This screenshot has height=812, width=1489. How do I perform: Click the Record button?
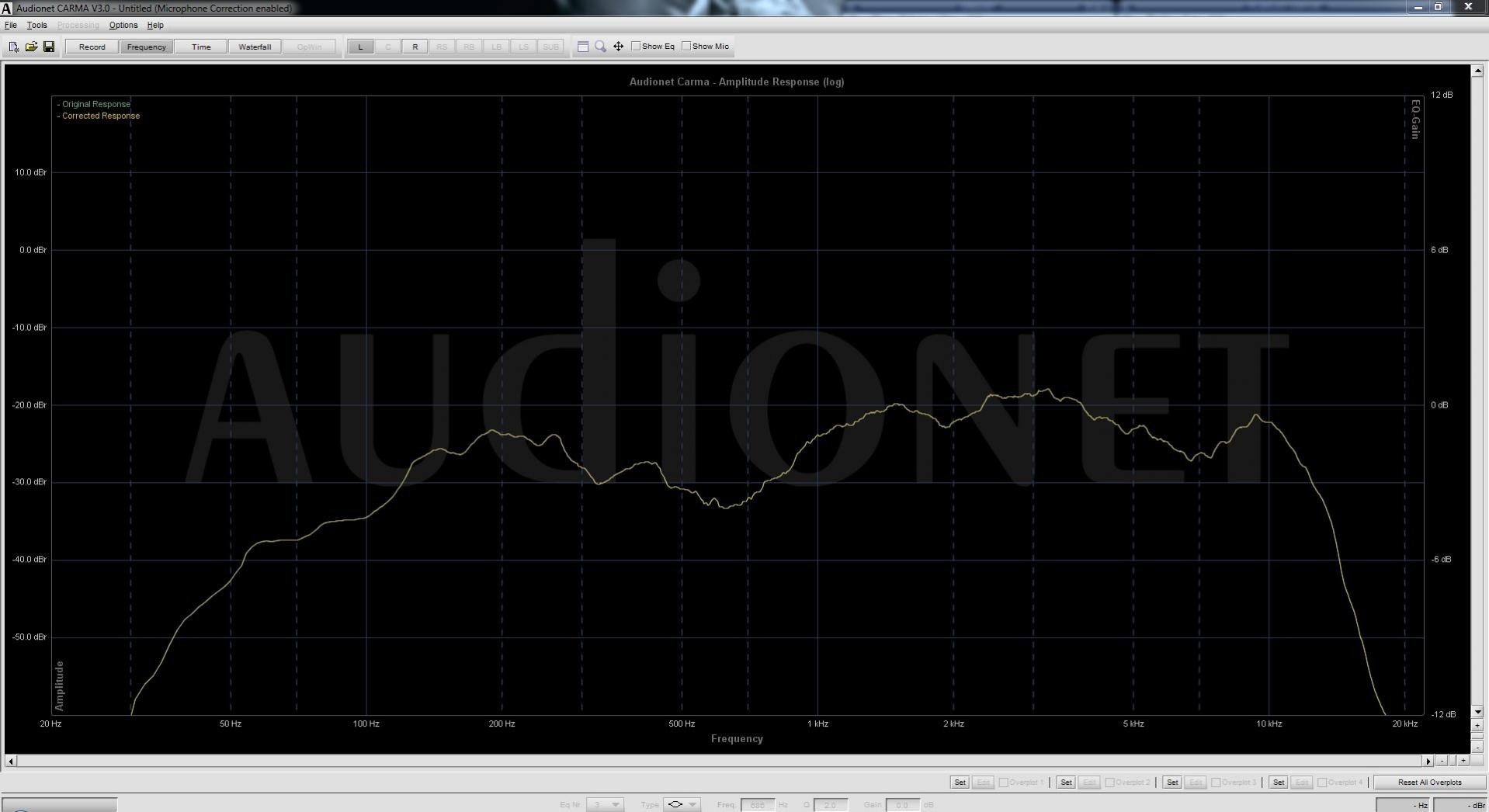coord(92,47)
